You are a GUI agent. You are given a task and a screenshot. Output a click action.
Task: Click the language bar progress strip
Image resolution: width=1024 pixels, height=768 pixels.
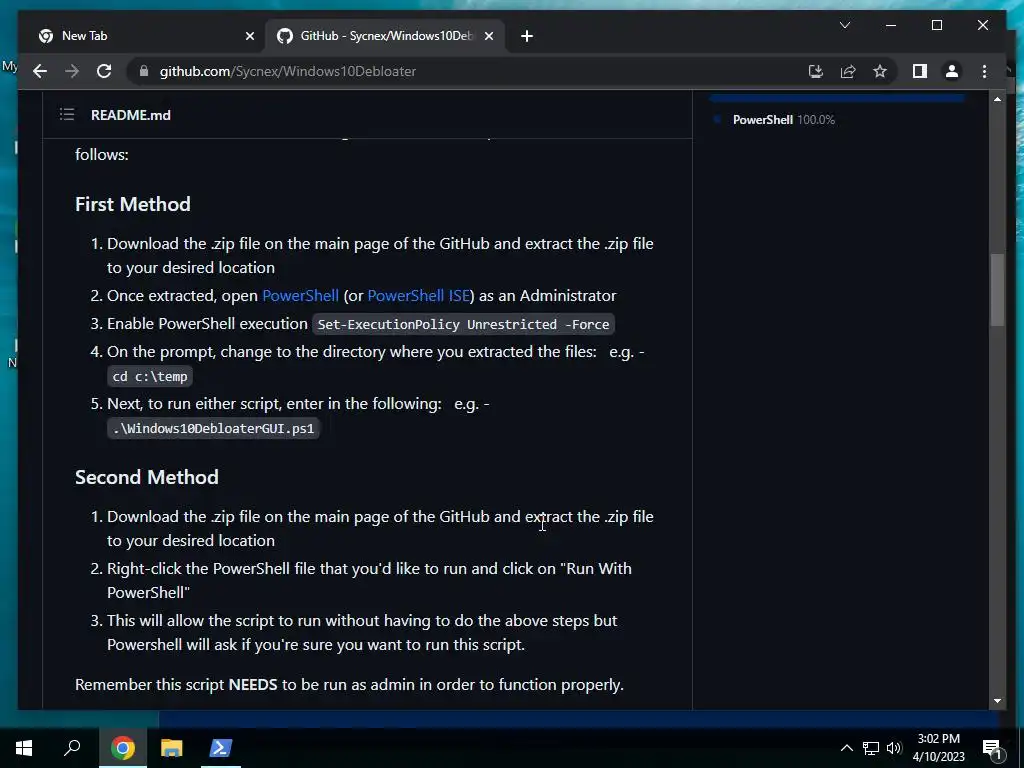(837, 99)
